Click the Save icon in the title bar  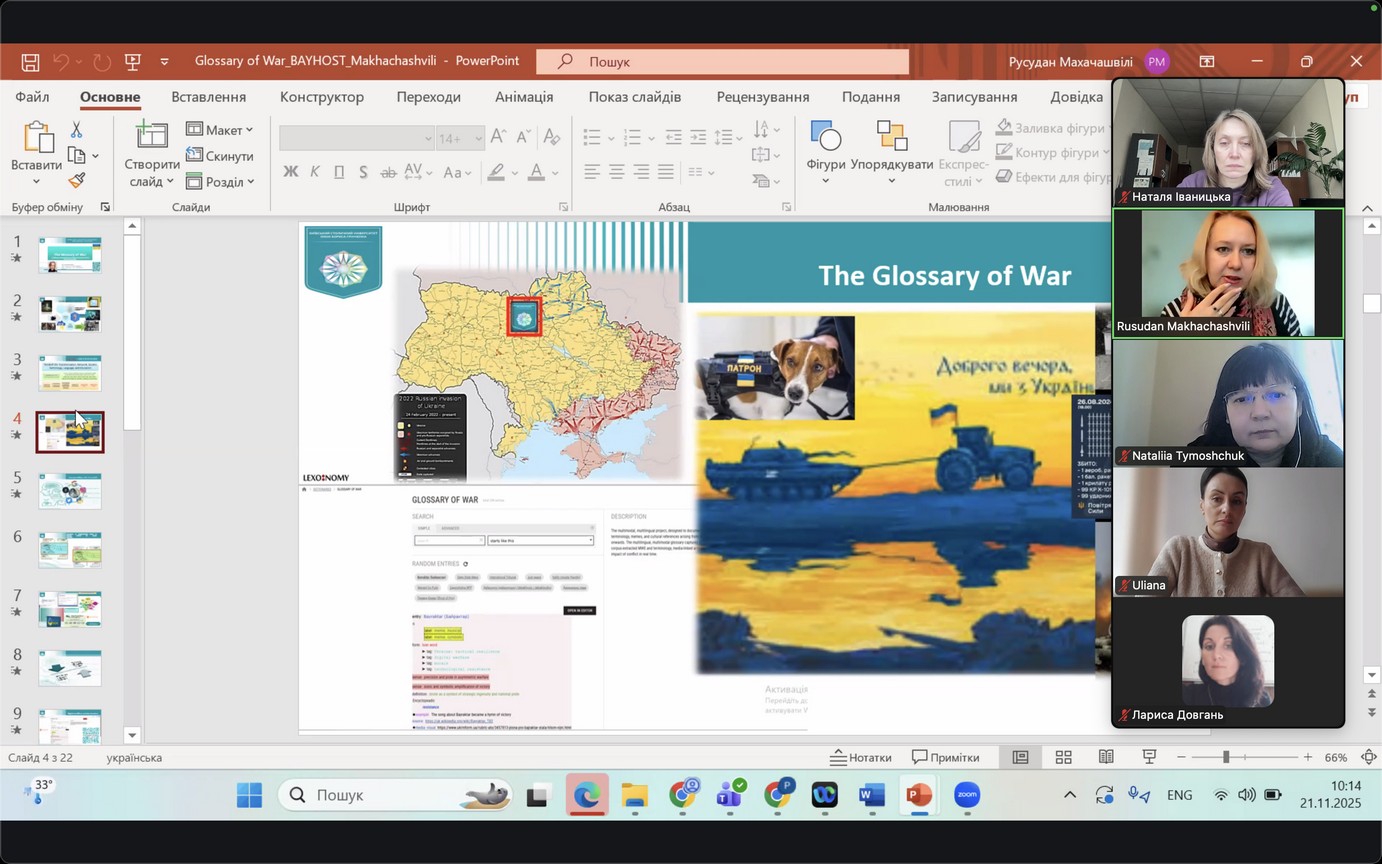click(x=30, y=62)
